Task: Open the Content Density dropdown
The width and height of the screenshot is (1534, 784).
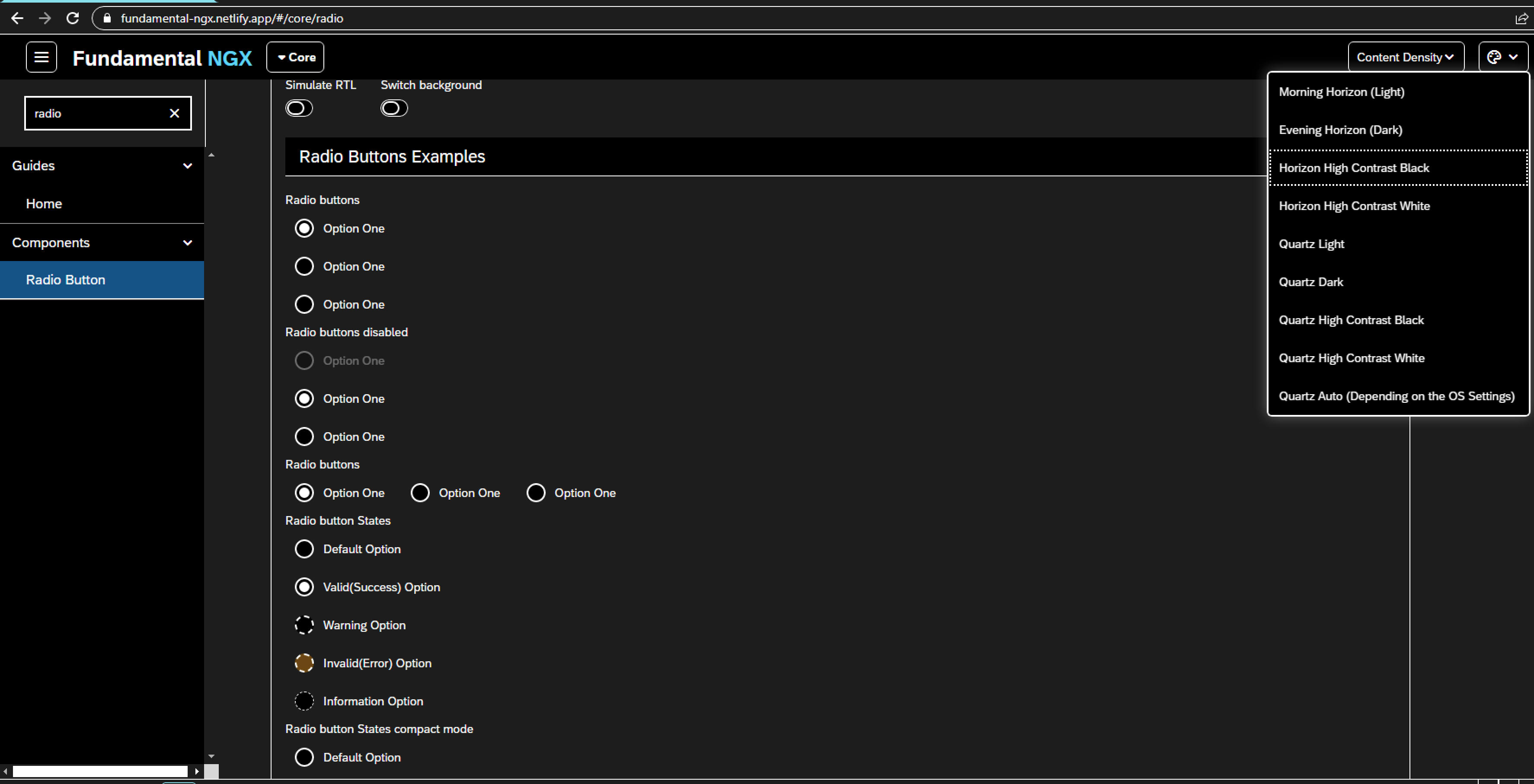Action: [x=1405, y=57]
